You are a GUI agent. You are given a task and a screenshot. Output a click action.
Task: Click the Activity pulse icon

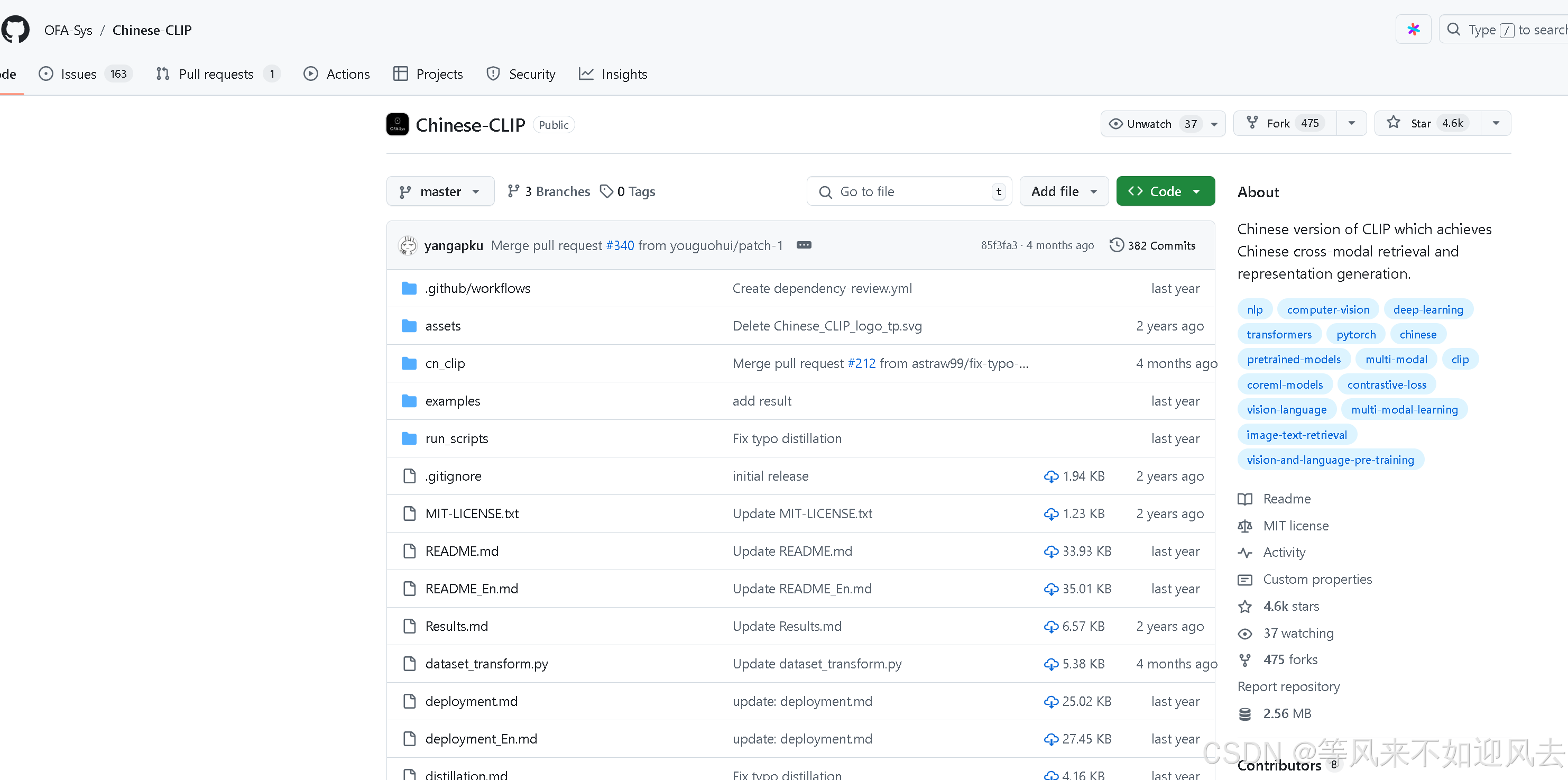tap(1245, 553)
